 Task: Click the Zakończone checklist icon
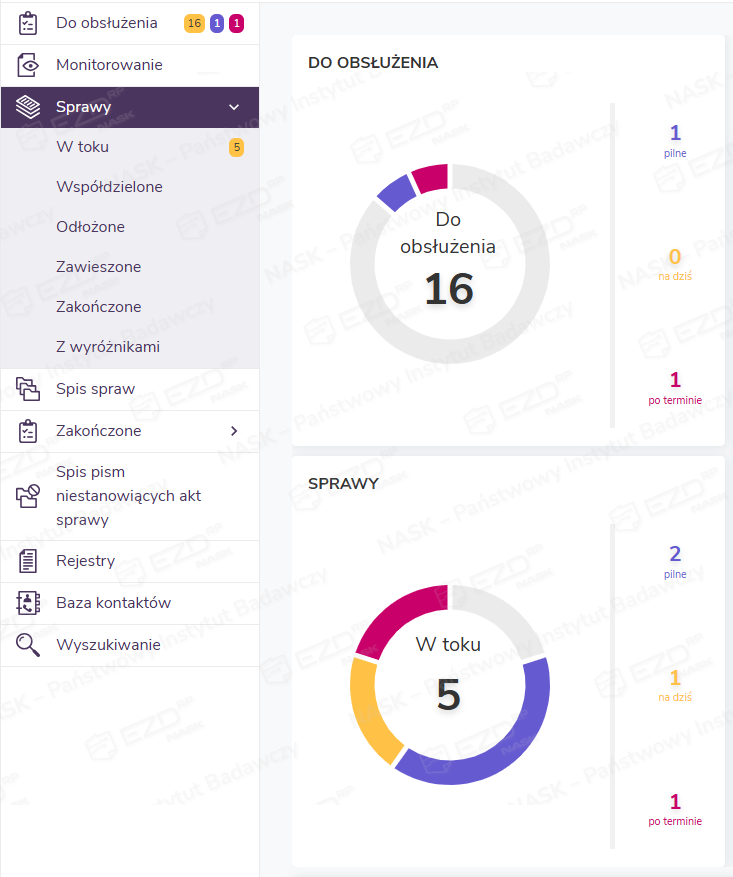(x=28, y=431)
